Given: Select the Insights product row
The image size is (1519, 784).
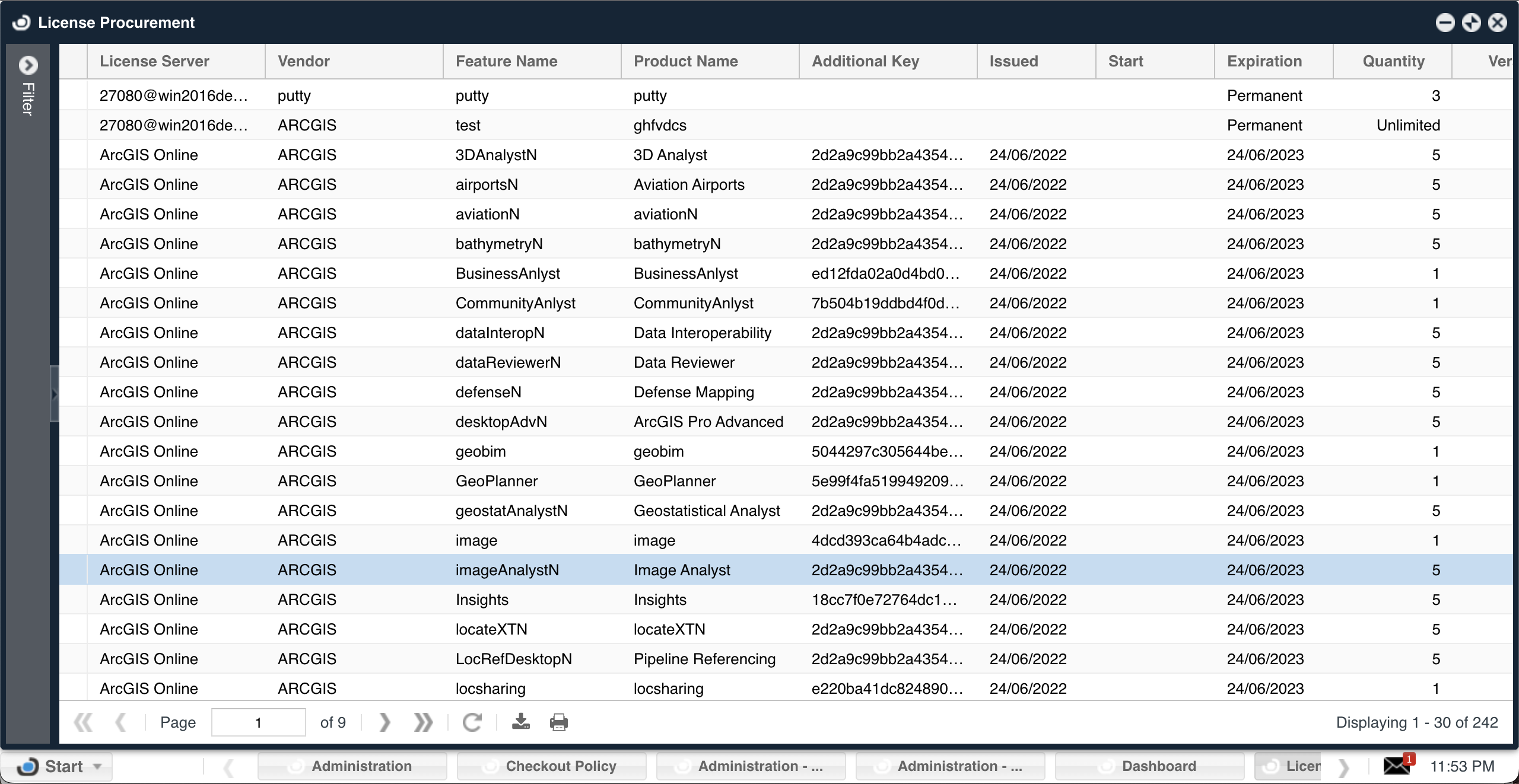Looking at the screenshot, I should pyautogui.click(x=660, y=600).
